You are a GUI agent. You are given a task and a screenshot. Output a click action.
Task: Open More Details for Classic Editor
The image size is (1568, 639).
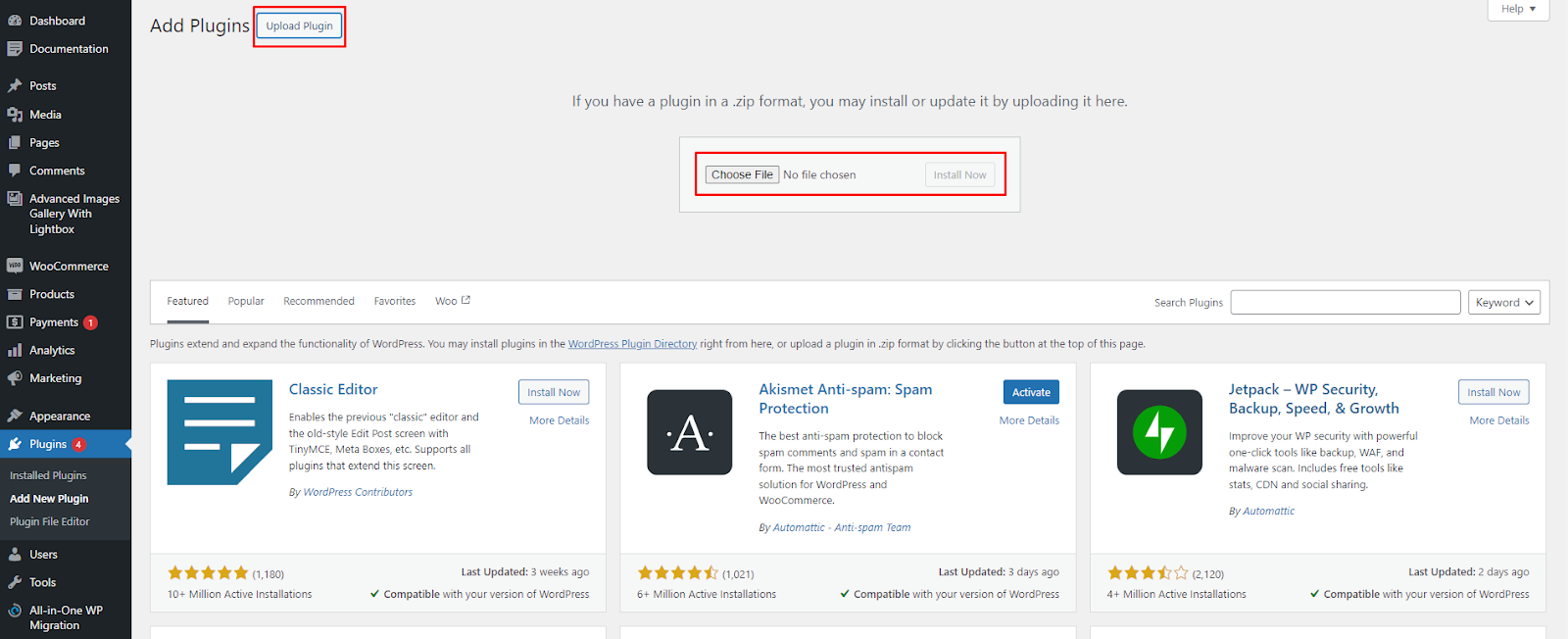(560, 420)
